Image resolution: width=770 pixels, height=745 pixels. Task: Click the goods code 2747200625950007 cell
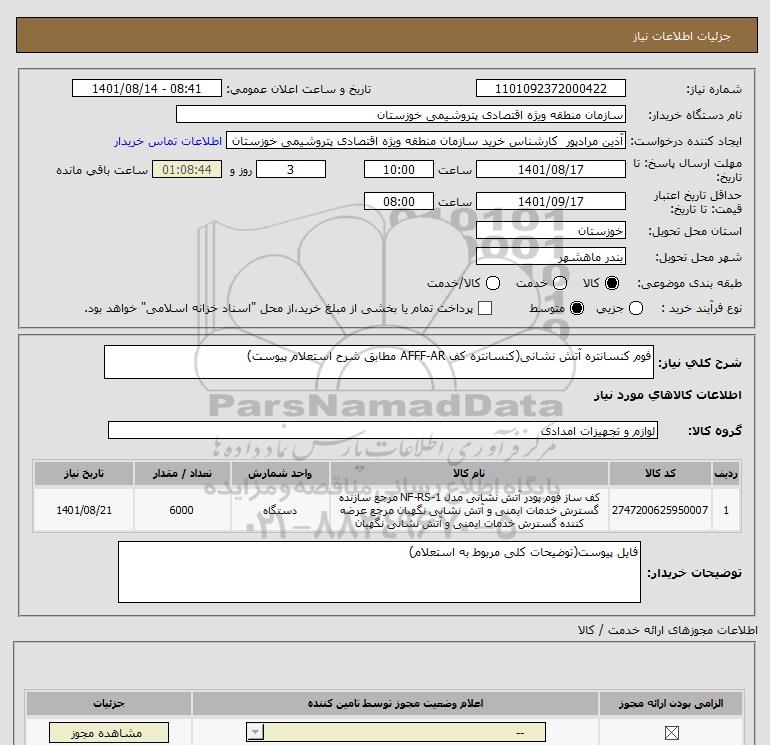click(x=660, y=510)
